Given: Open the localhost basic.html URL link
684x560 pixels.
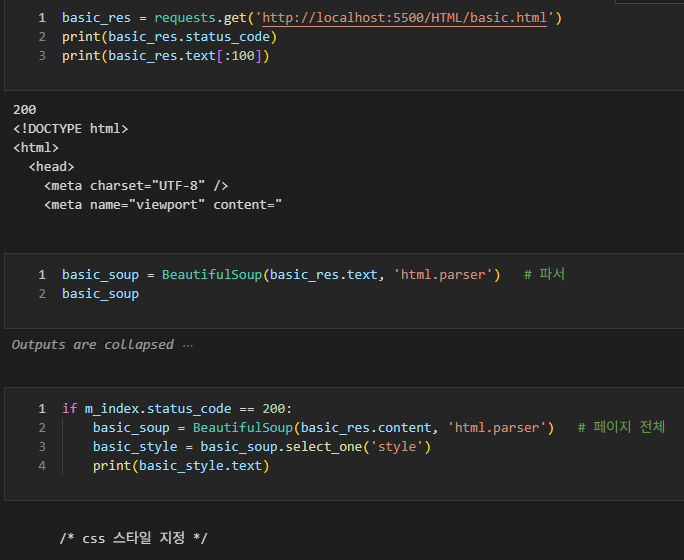Looking at the screenshot, I should tap(404, 18).
